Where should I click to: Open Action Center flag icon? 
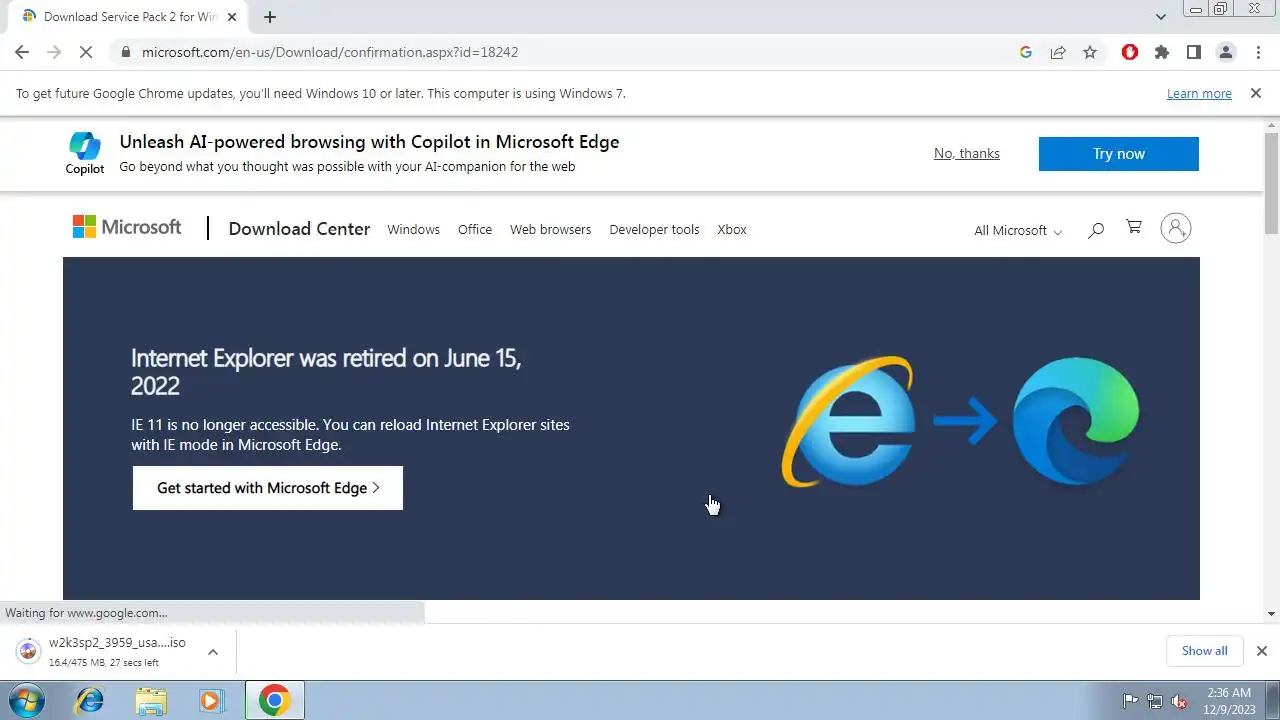point(1130,701)
